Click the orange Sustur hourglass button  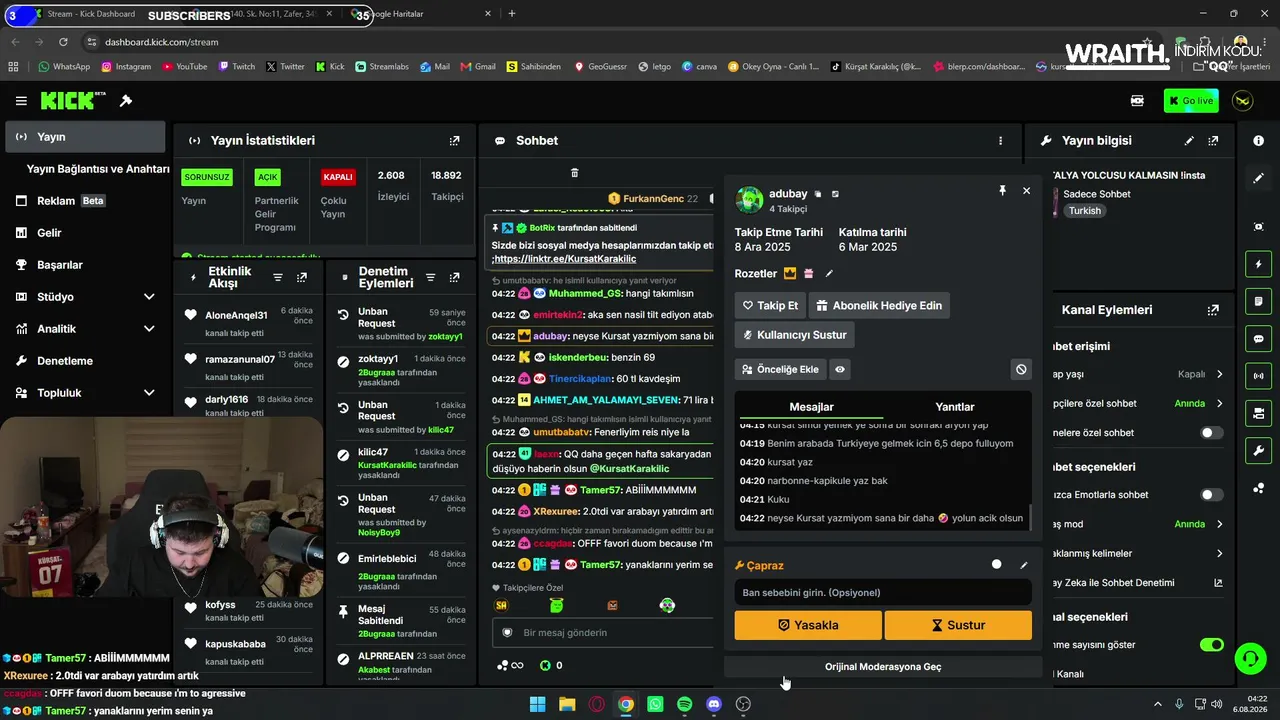coord(958,625)
